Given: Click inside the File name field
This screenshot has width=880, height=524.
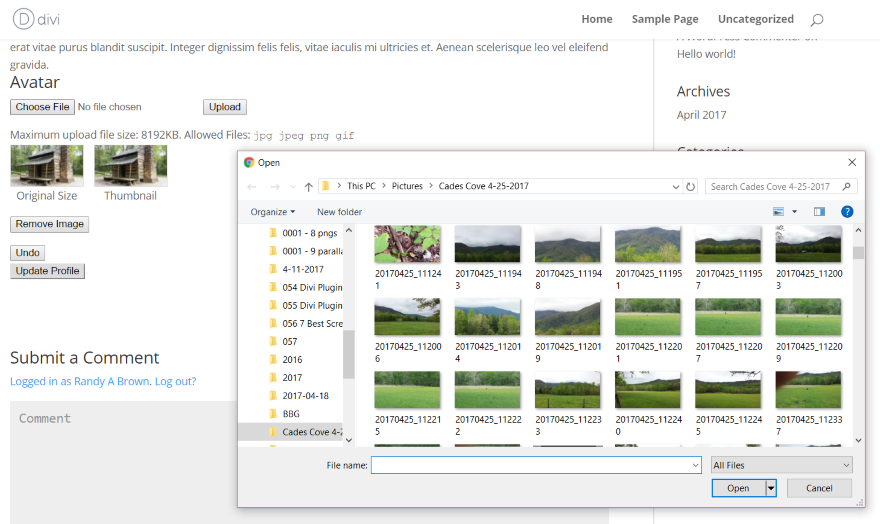Looking at the screenshot, I should (530, 465).
